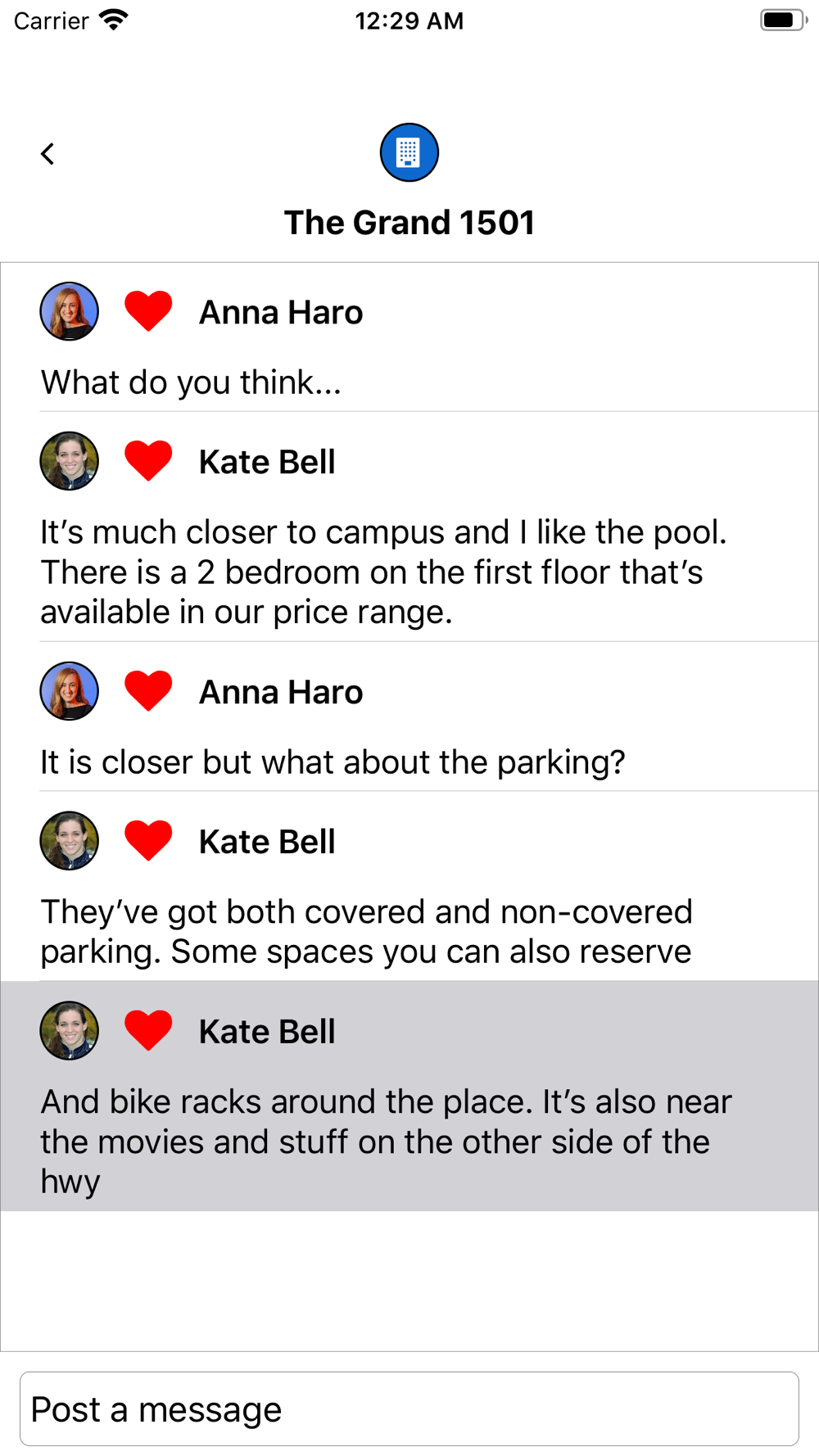The image size is (819, 1456).
Task: View Kate Bell's avatar on covered parking reply
Action: (70, 841)
